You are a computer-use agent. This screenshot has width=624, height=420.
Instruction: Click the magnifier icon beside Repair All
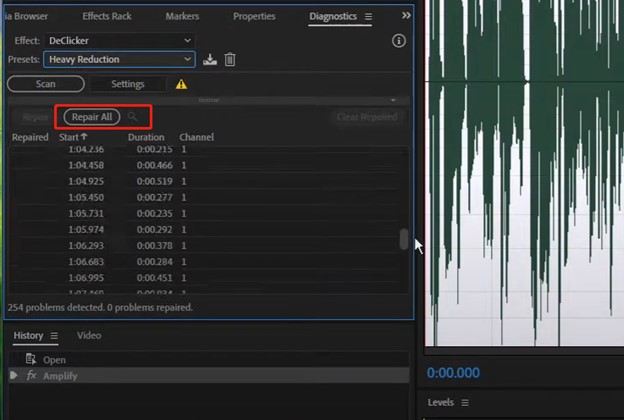pyautogui.click(x=133, y=117)
